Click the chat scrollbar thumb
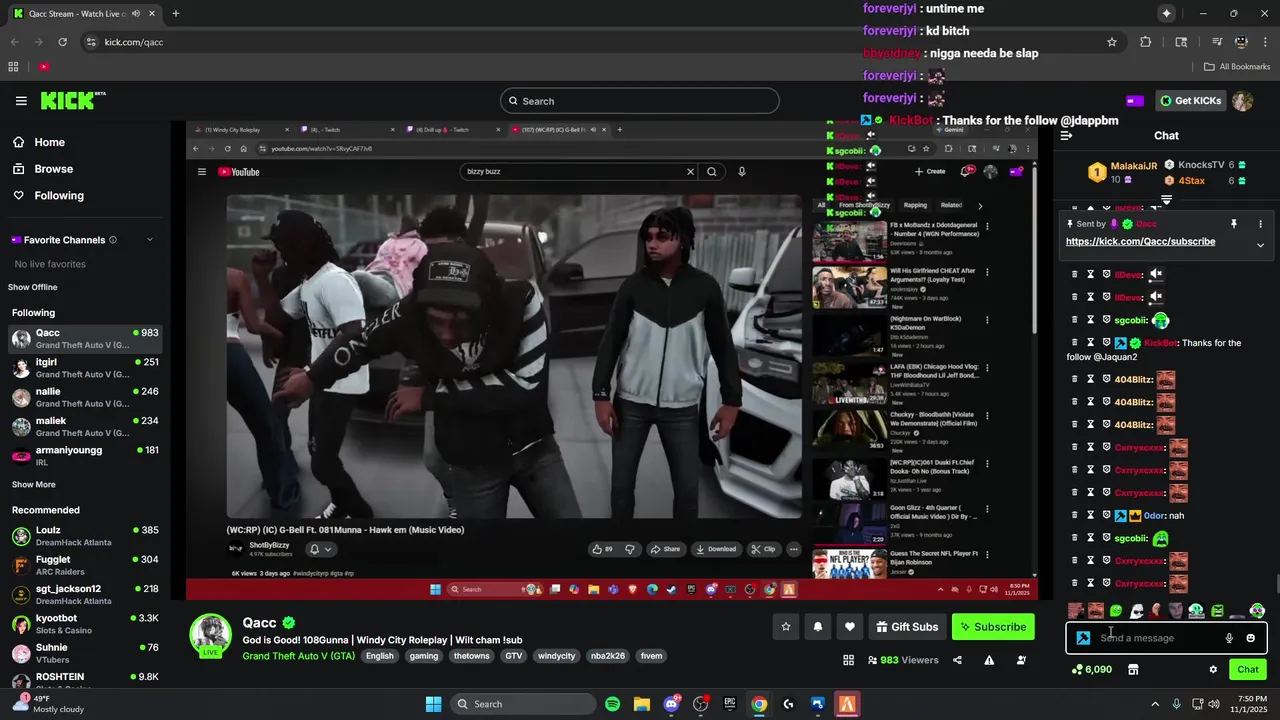 [x=1276, y=585]
